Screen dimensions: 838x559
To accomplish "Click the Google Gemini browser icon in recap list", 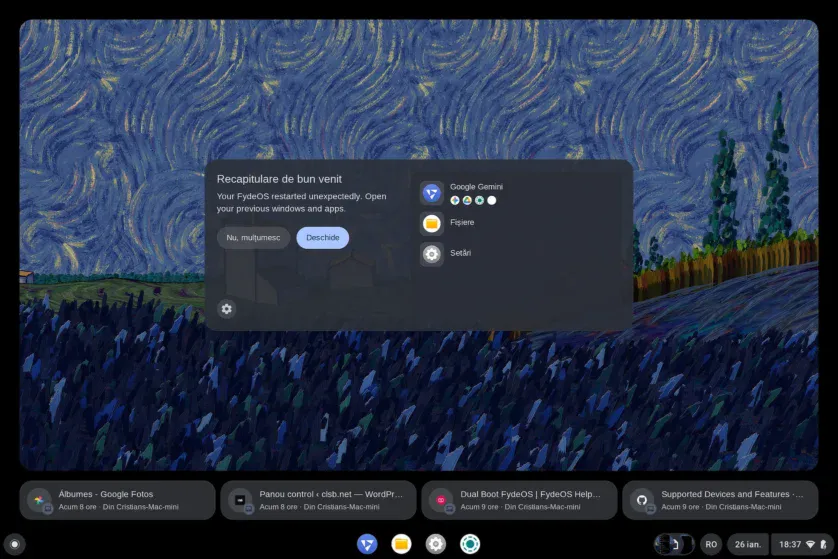I will pyautogui.click(x=431, y=193).
